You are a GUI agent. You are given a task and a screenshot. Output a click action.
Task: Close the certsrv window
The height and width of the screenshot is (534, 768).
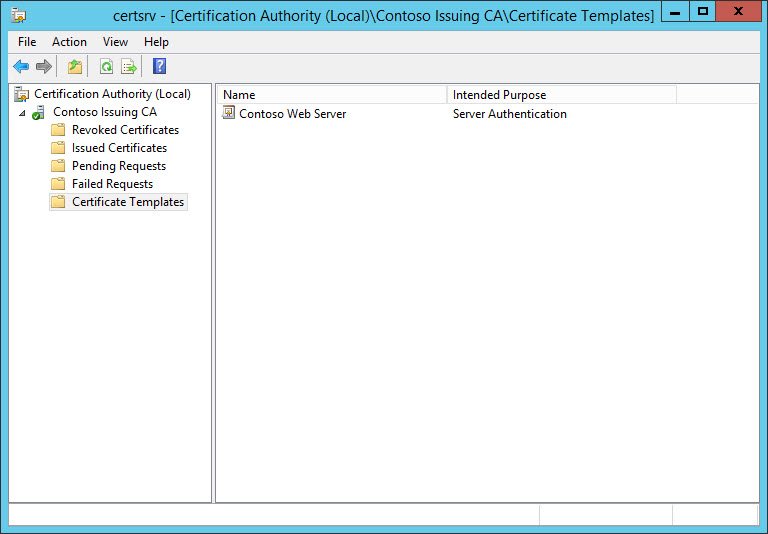739,11
